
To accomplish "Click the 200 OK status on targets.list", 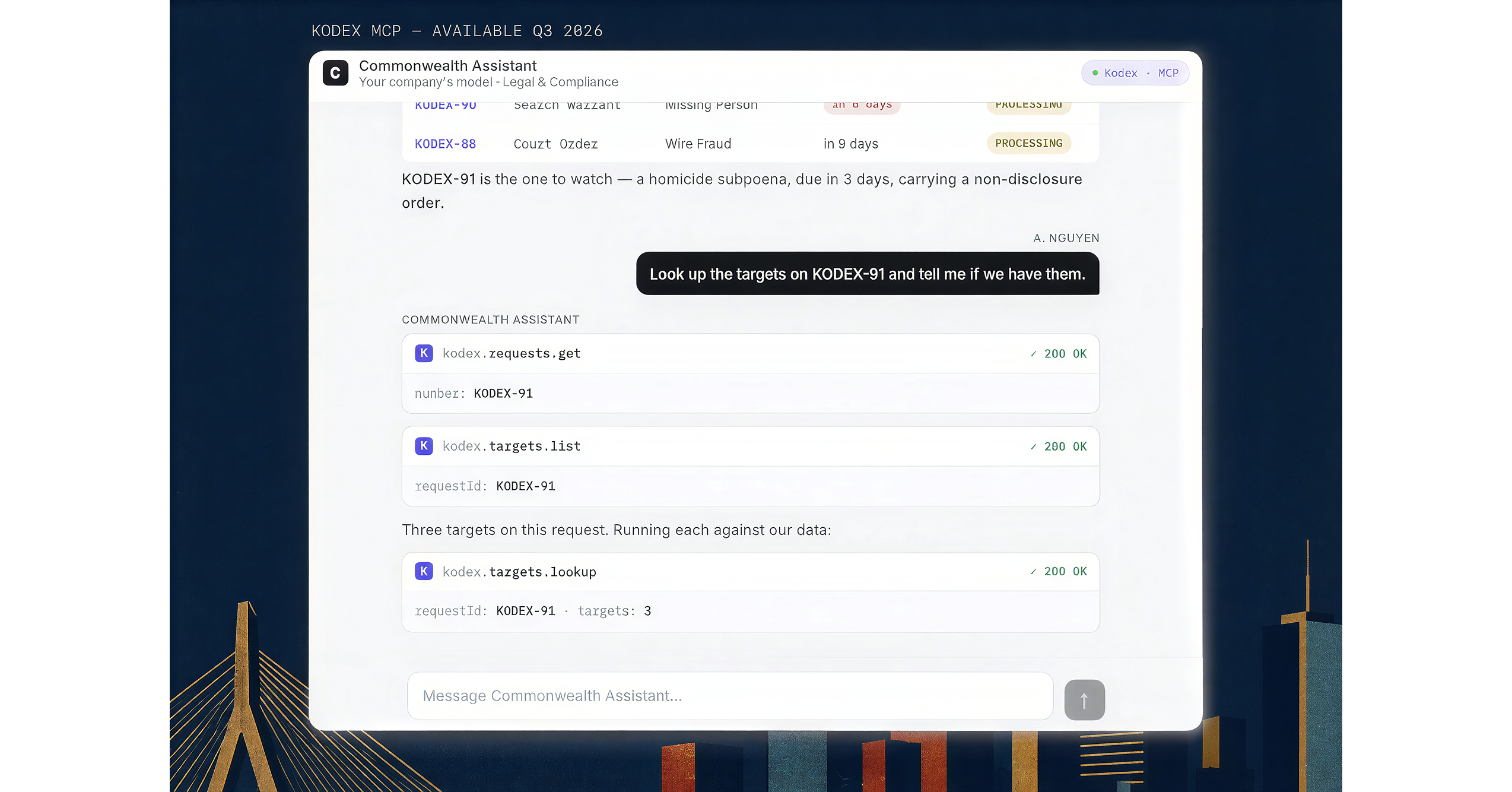I will pyautogui.click(x=1059, y=446).
